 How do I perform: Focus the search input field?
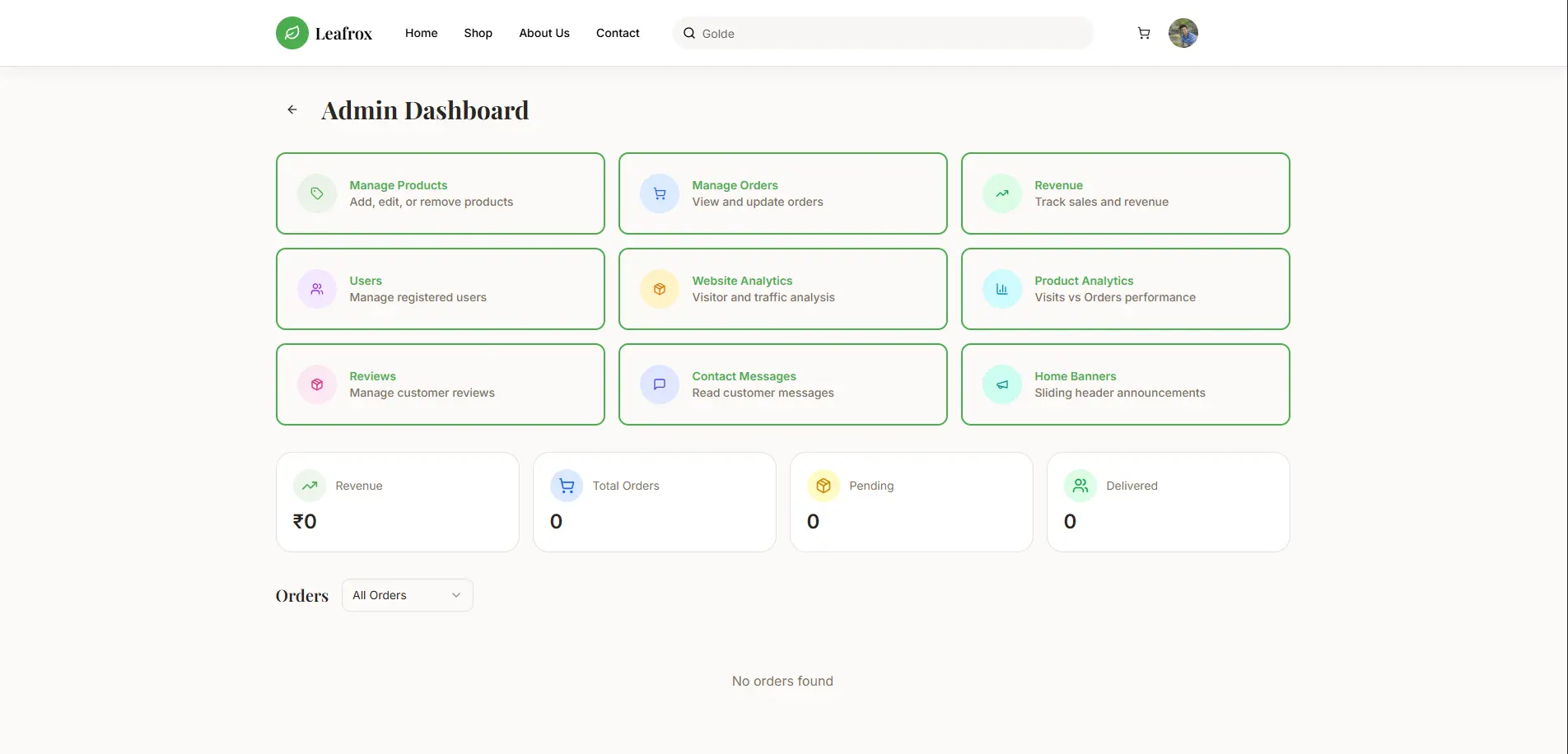pyautogui.click(x=883, y=33)
